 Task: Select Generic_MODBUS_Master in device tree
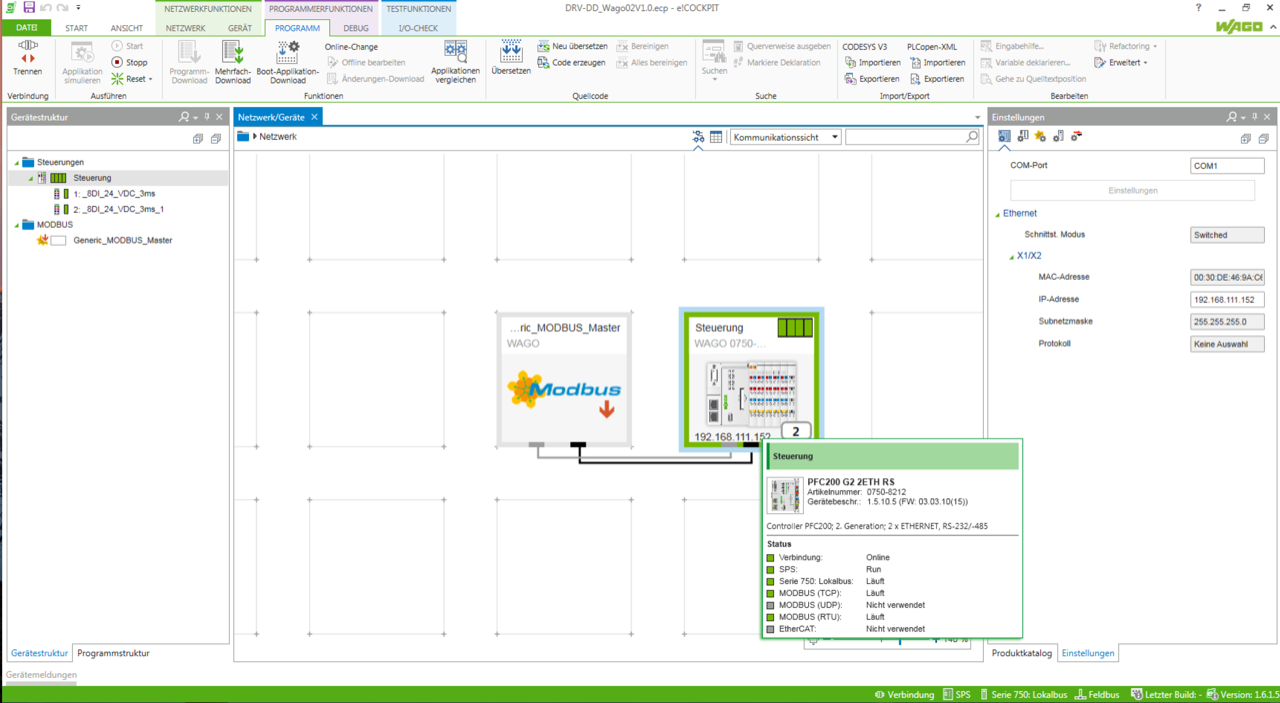click(122, 240)
